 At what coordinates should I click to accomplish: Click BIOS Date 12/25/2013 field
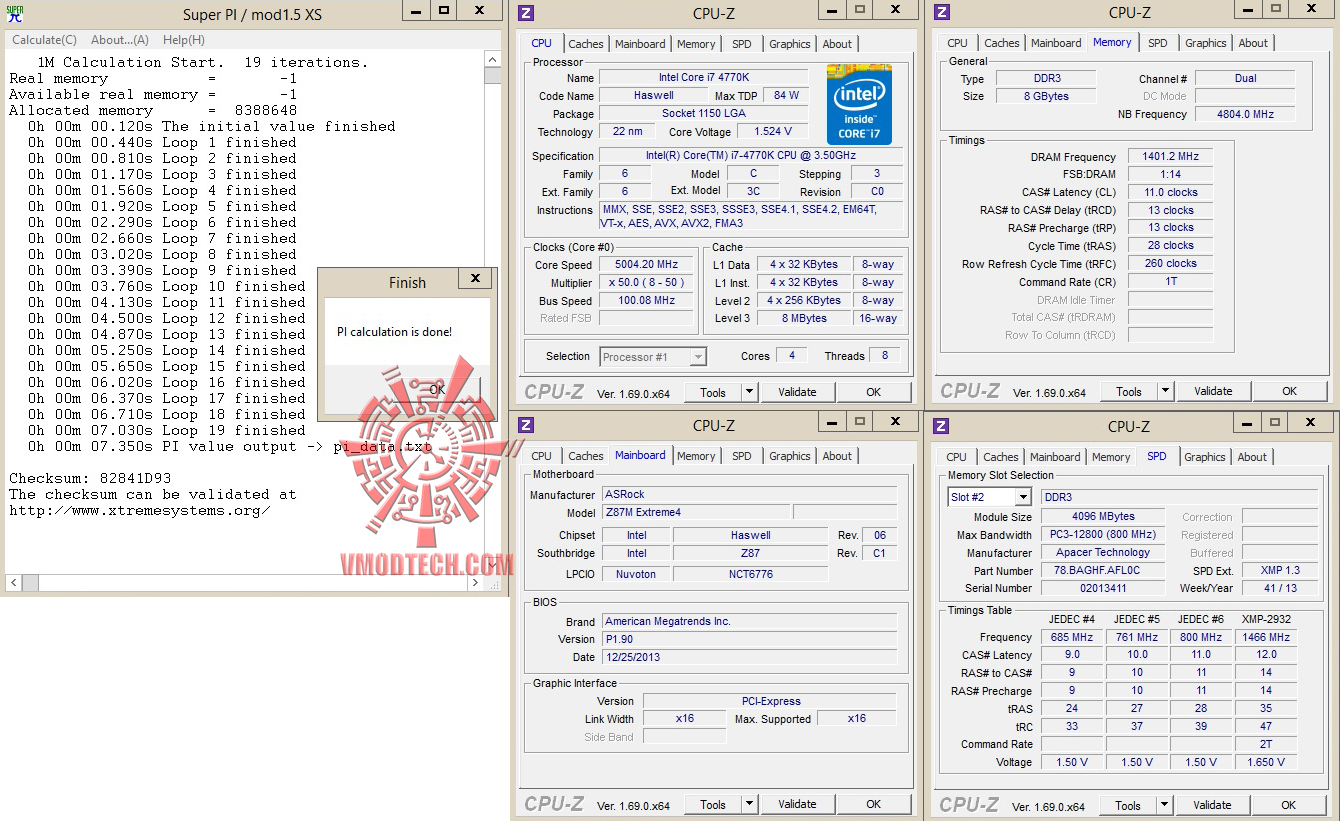point(749,657)
